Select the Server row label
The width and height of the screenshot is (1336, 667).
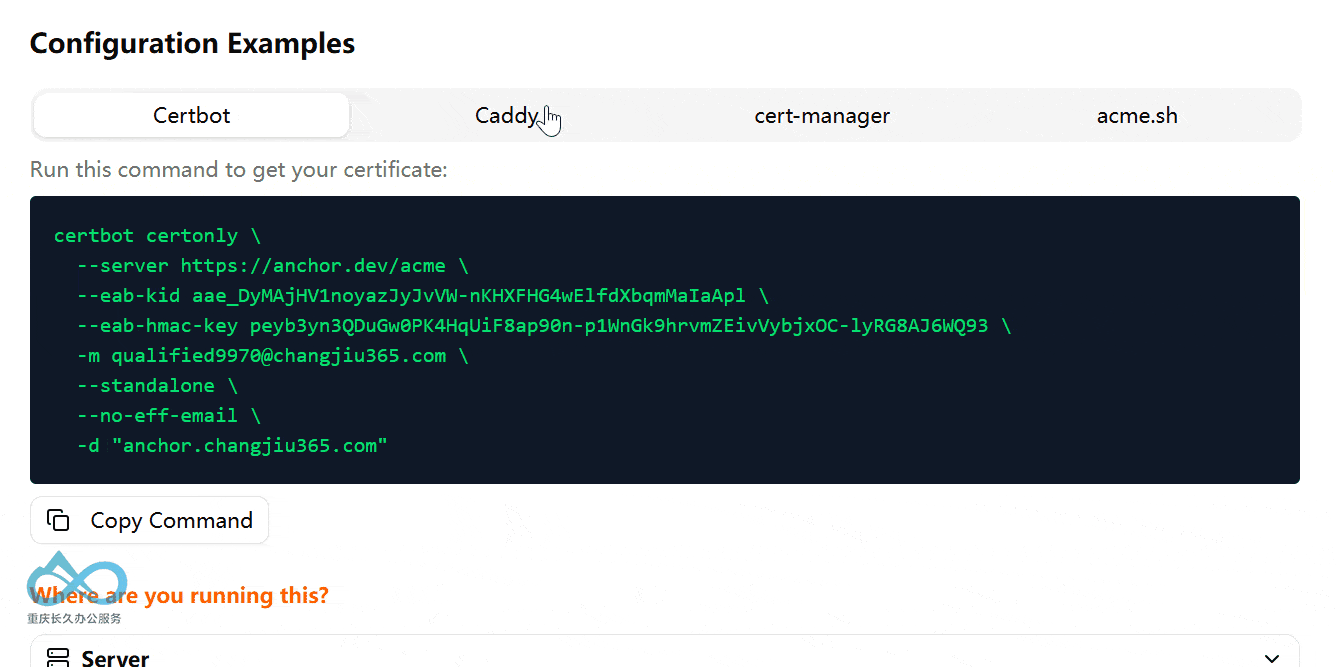pyautogui.click(x=116, y=658)
